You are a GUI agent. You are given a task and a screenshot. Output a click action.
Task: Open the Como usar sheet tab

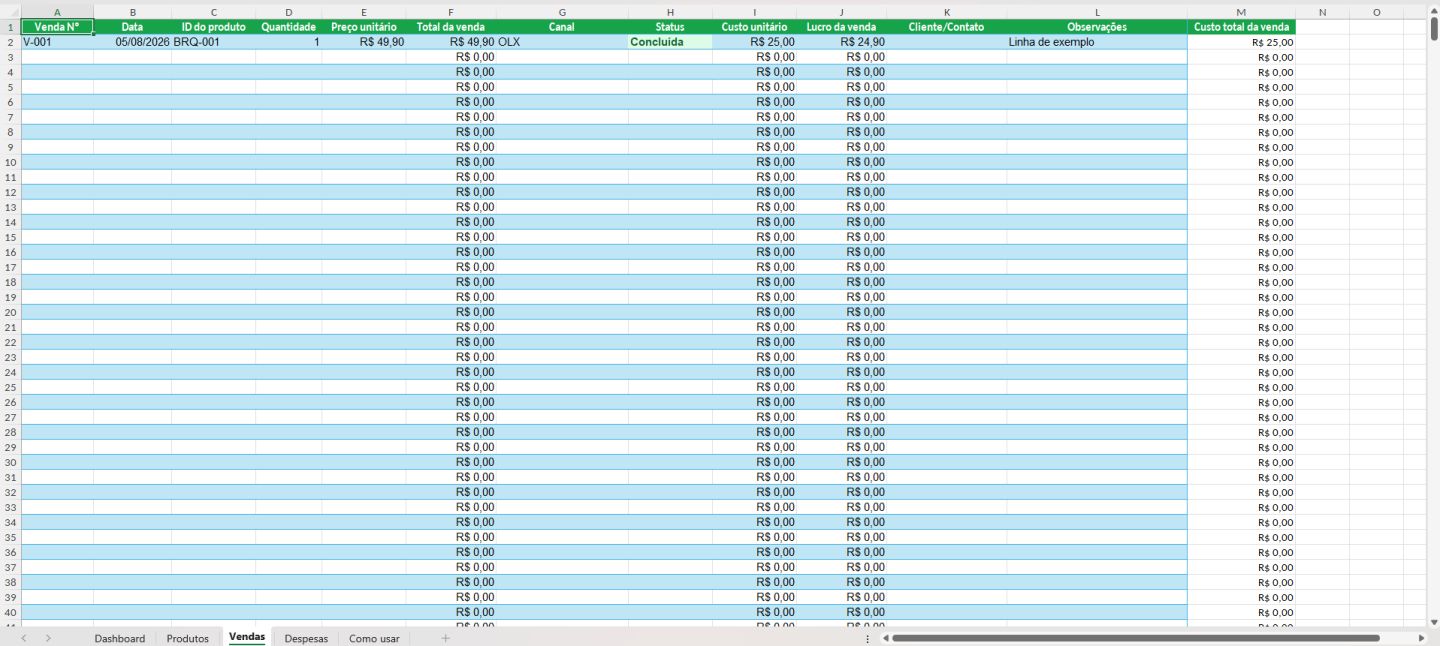[x=374, y=638]
